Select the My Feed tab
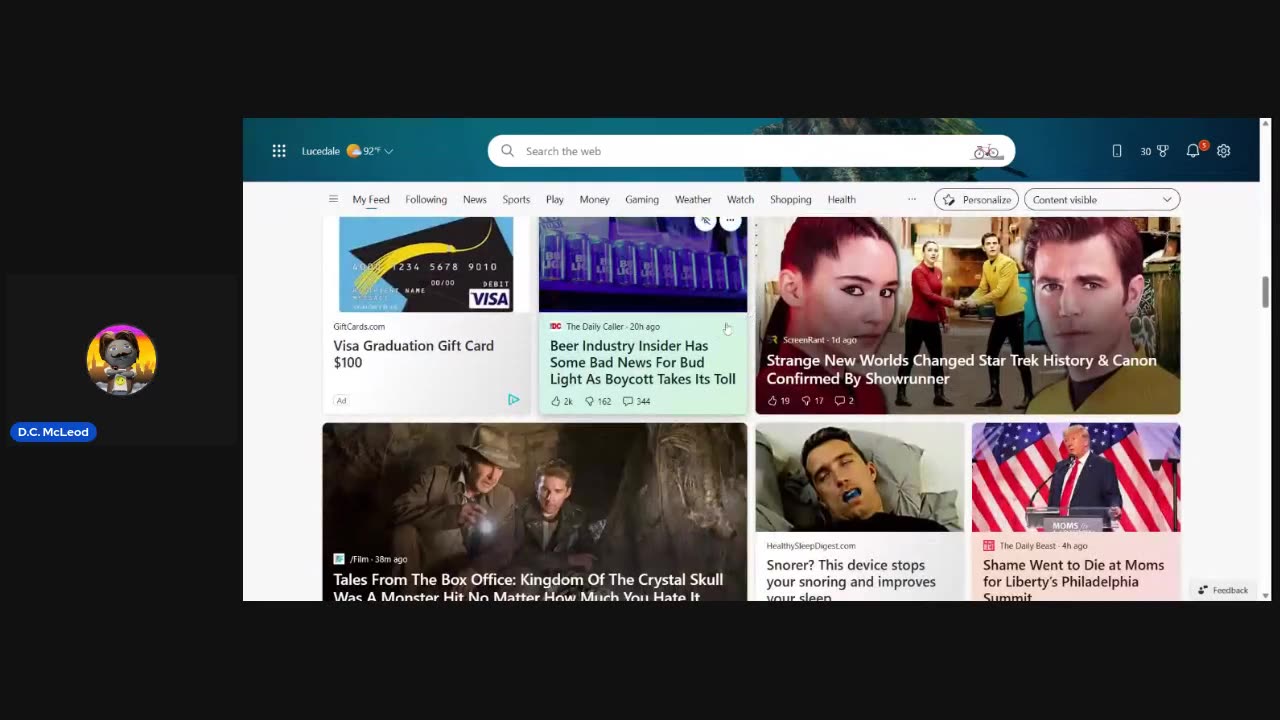Viewport: 1280px width, 720px height. 371,200
